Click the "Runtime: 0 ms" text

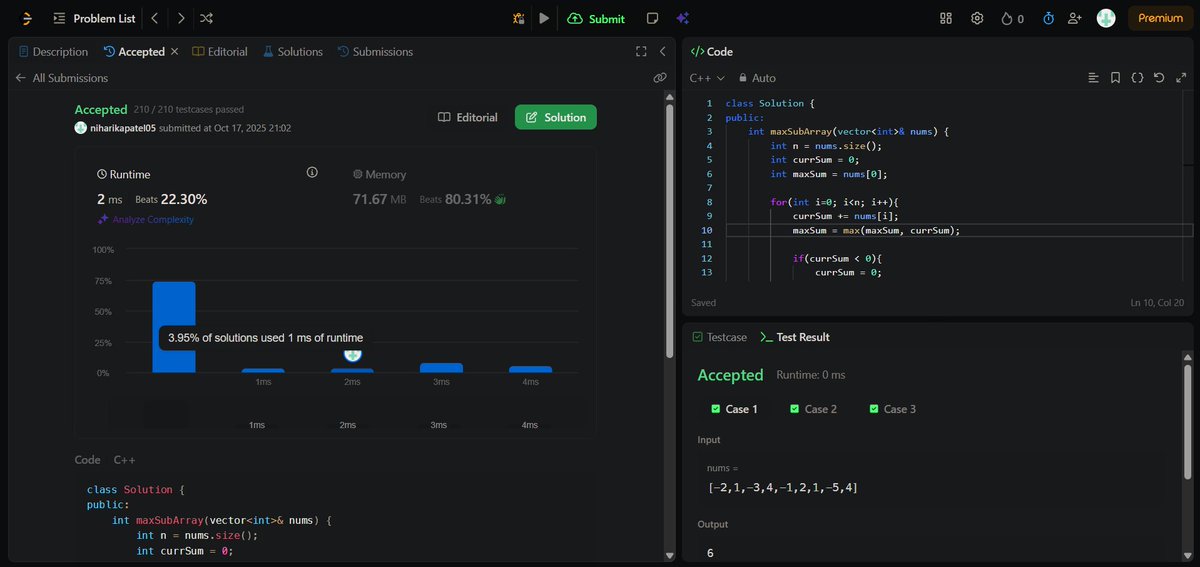point(810,375)
